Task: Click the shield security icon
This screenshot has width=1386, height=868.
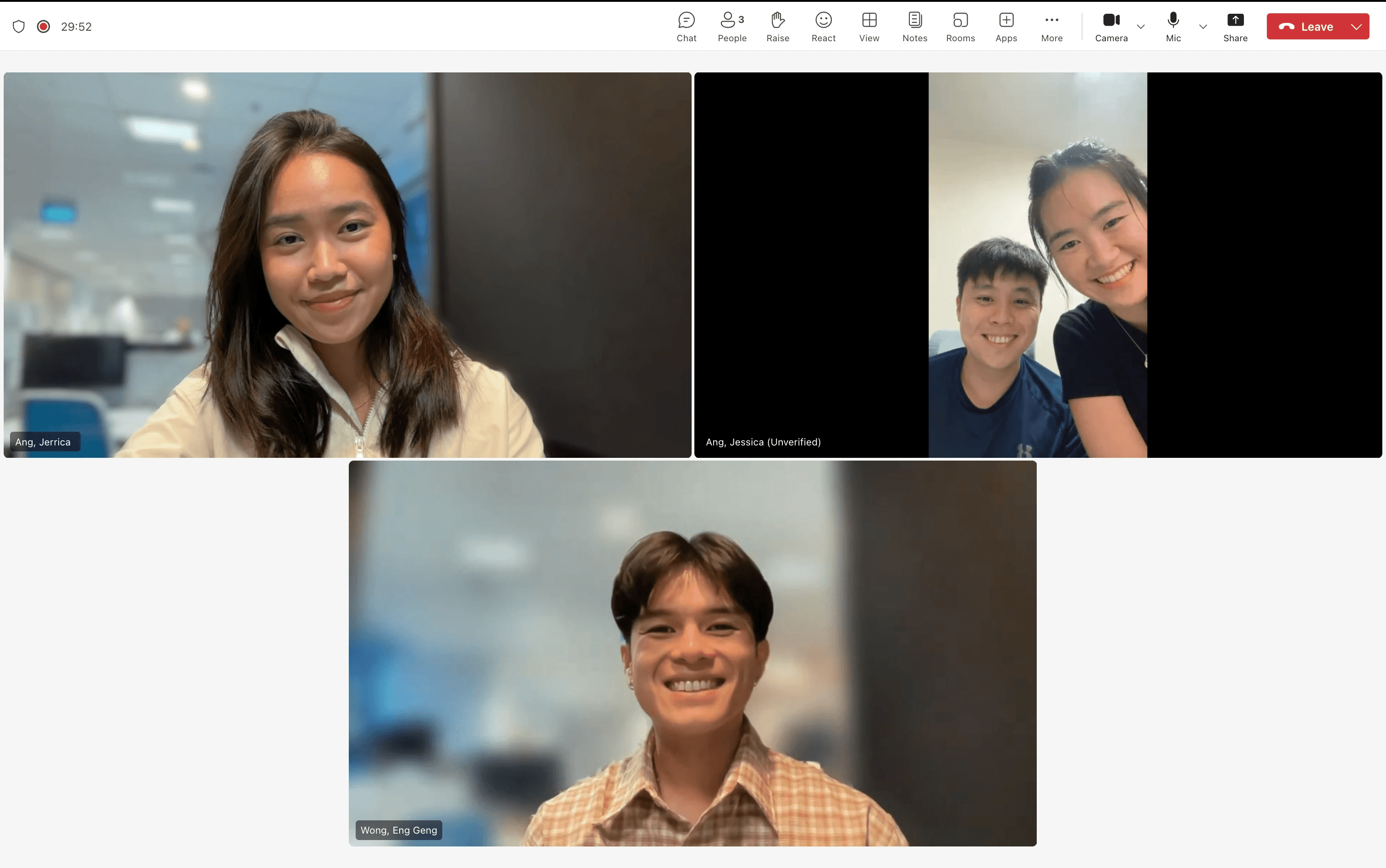Action: [x=18, y=27]
